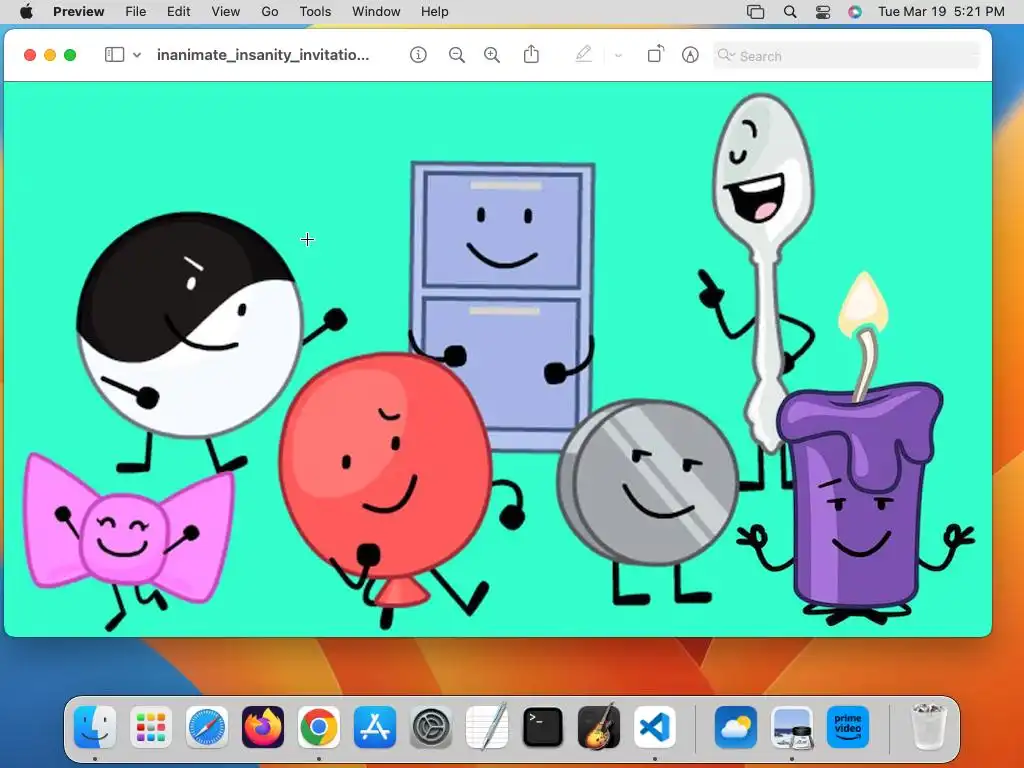Open the Trash in the Dock
This screenshot has height=768, width=1024.
[929, 726]
